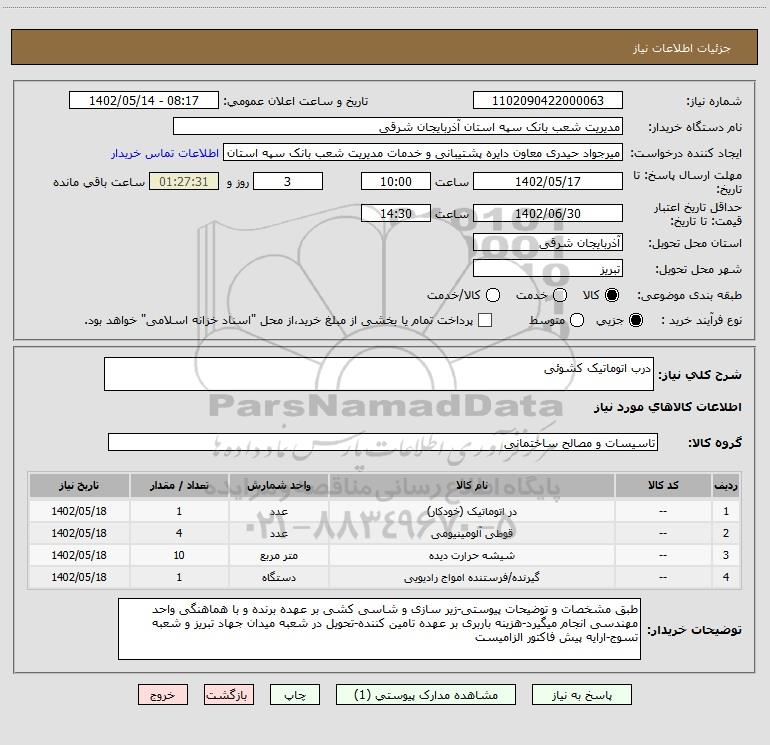
Task: Select the جزیی purchase type radio
Action: (x=636, y=320)
